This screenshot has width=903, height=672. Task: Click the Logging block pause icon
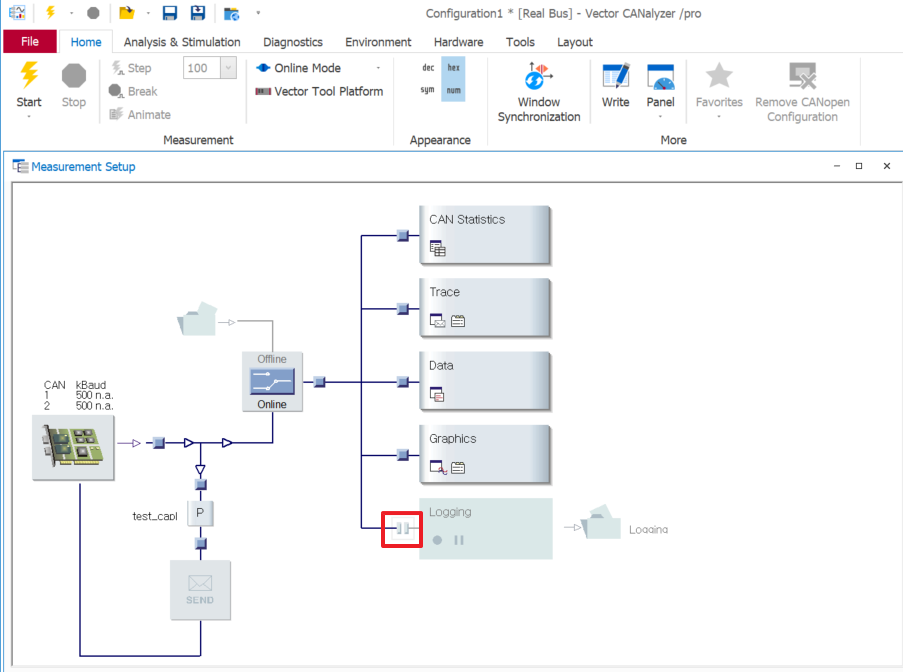[458, 540]
